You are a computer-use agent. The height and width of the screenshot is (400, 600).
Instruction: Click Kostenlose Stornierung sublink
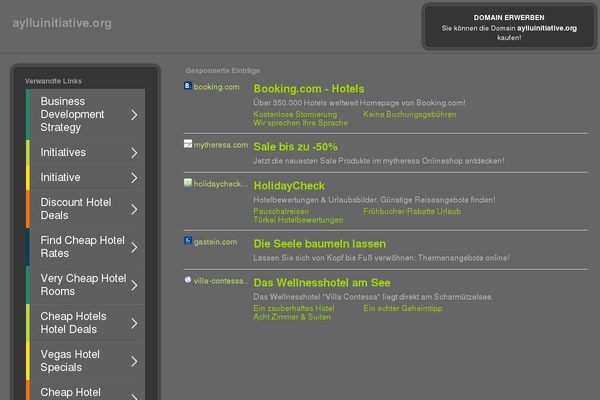pyautogui.click(x=295, y=114)
